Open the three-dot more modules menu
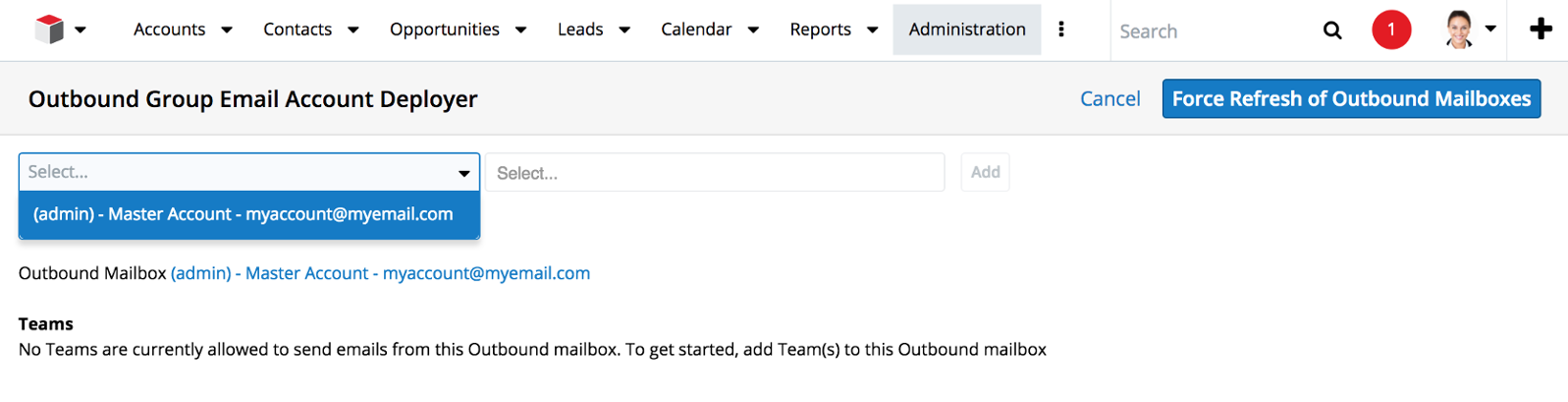The height and width of the screenshot is (402, 1568). tap(1061, 29)
